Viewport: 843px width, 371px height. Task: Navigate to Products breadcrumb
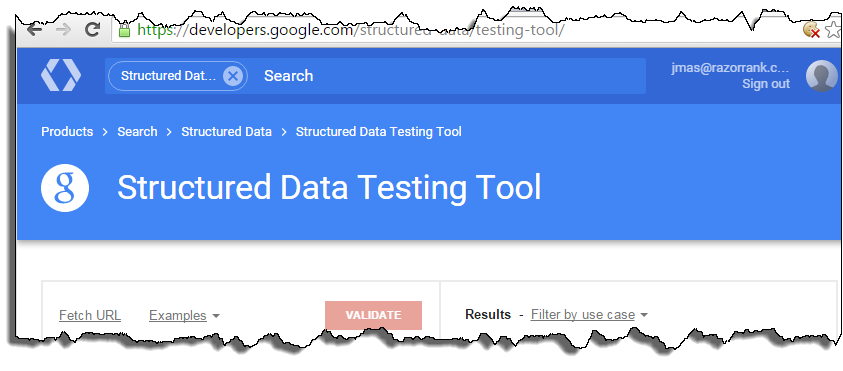67,132
